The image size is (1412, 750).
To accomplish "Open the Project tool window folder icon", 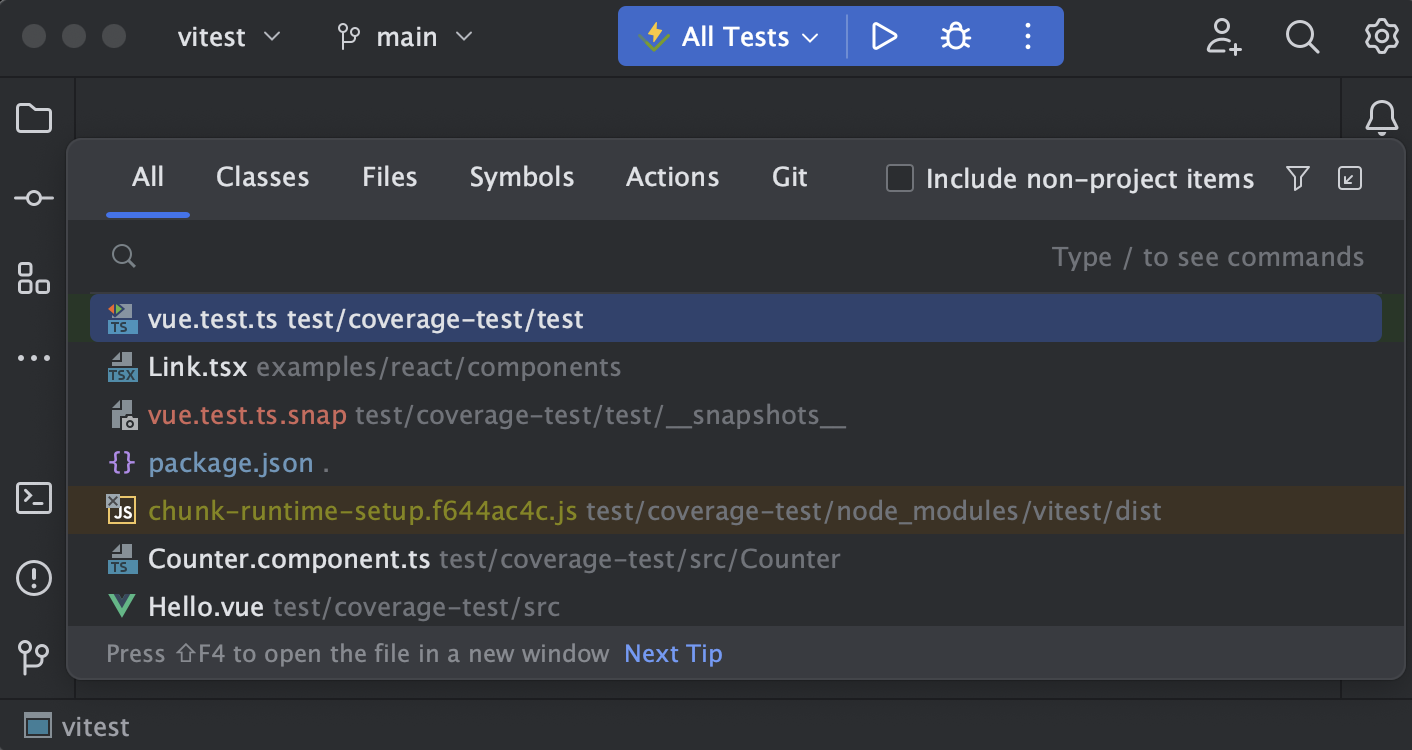I will (x=34, y=119).
